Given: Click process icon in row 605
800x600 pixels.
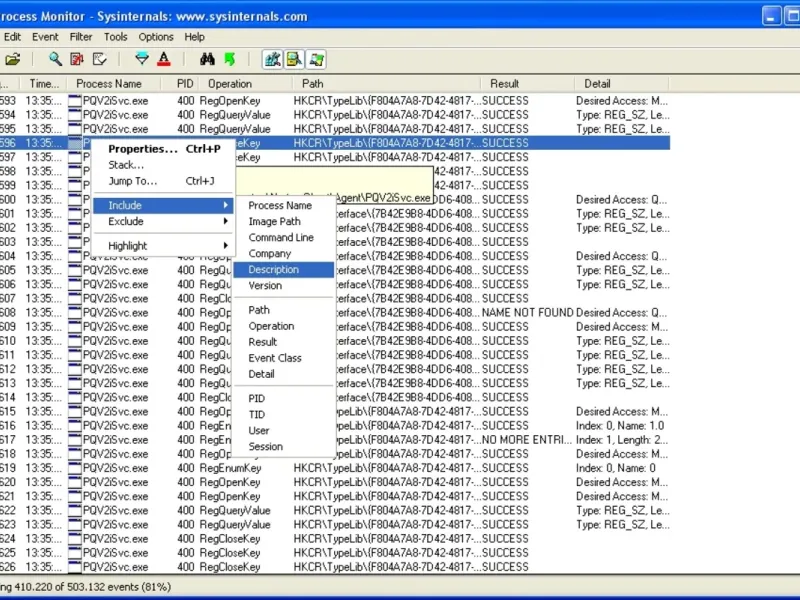Looking at the screenshot, I should 75,270.
